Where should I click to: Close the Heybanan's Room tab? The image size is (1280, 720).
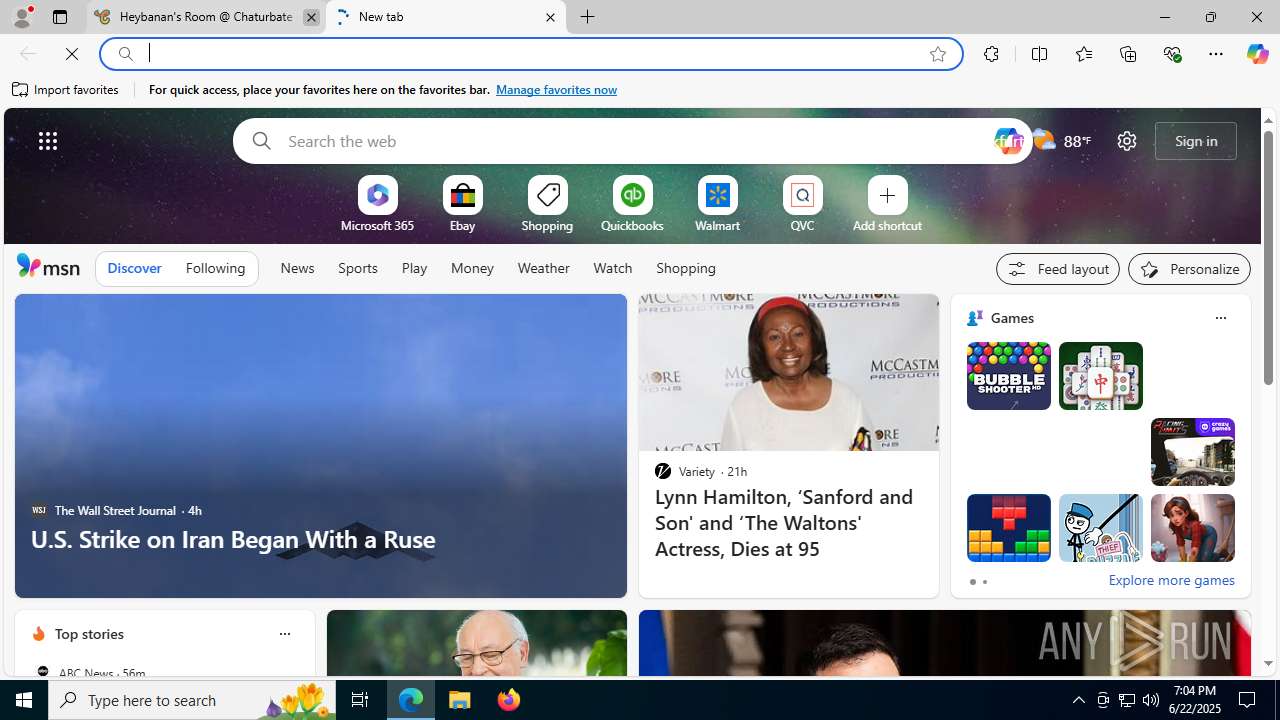coord(311,17)
